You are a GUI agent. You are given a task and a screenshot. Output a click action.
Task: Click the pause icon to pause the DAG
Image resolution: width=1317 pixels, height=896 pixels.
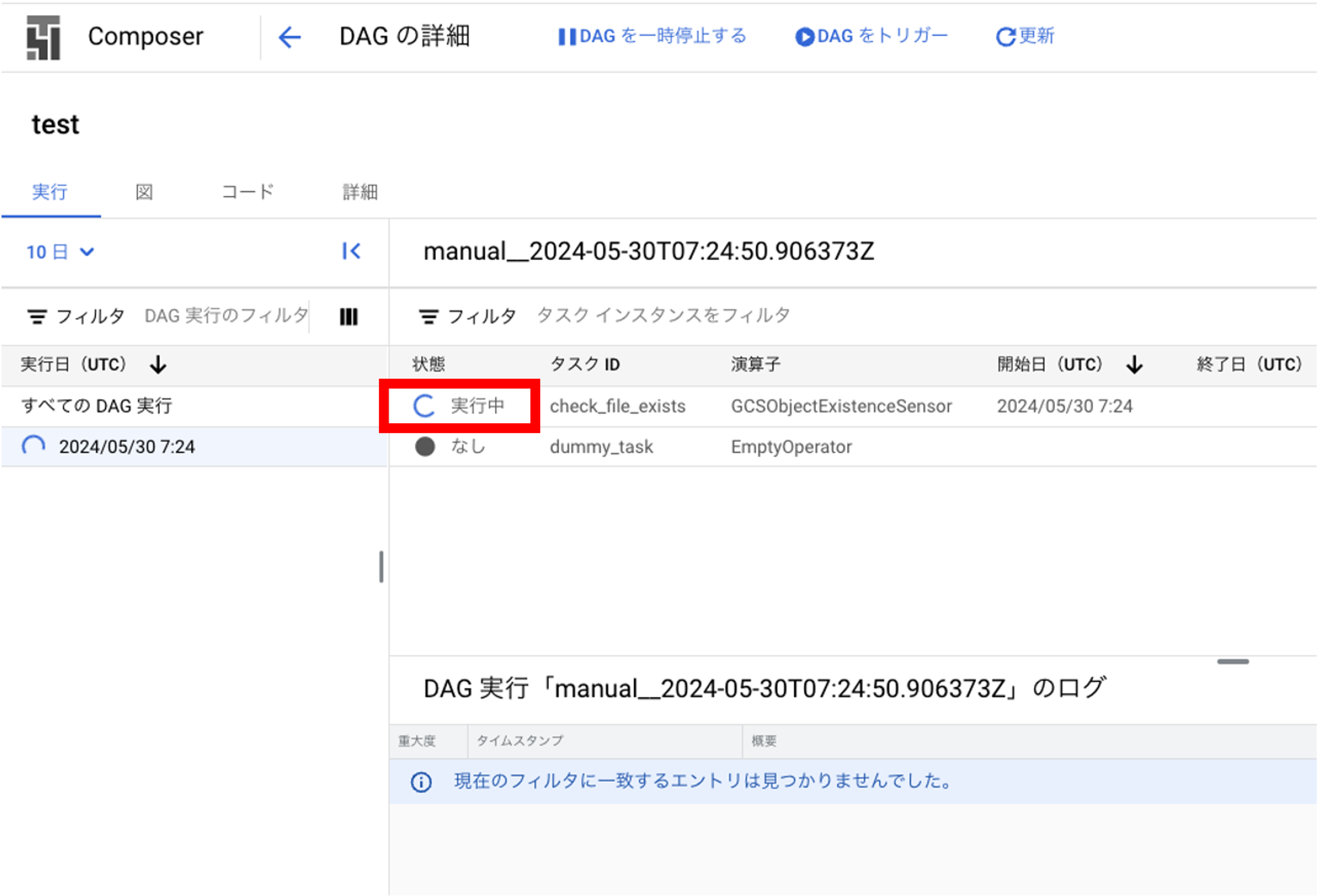[567, 36]
